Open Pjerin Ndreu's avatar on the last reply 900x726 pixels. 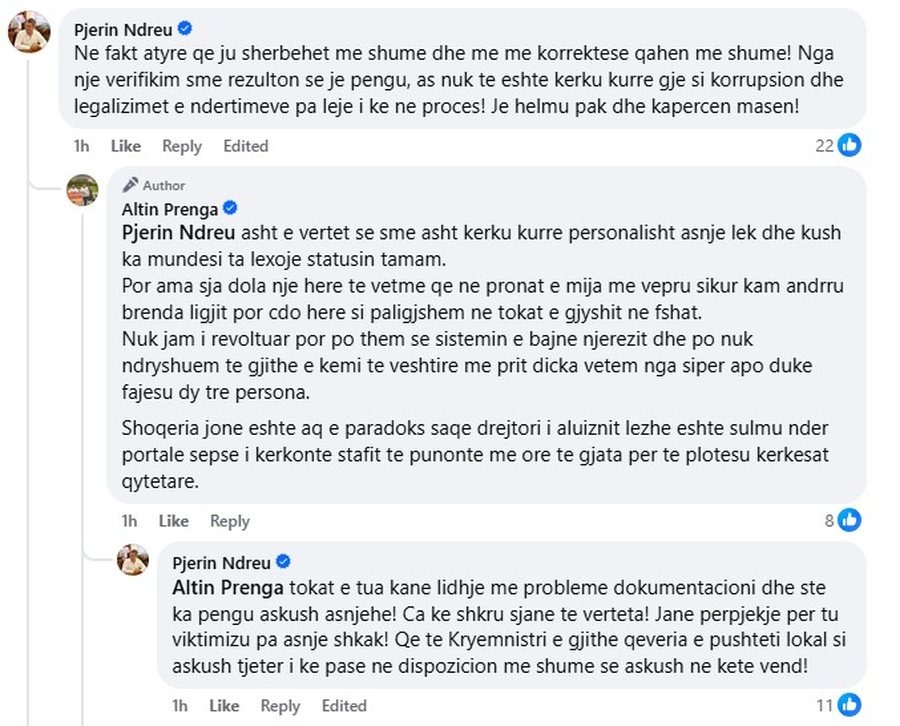pyautogui.click(x=133, y=560)
